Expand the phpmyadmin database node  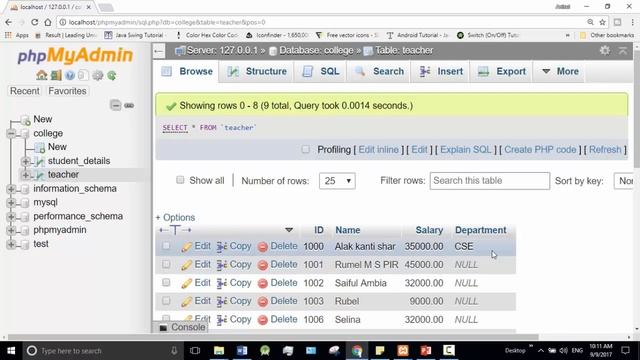11,230
